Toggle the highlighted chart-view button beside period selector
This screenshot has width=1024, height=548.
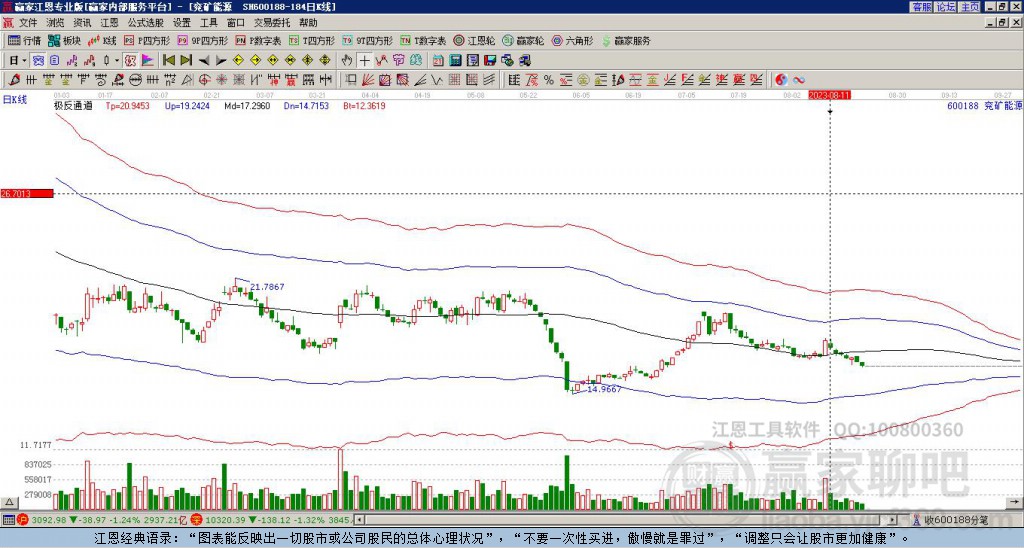click(38, 61)
